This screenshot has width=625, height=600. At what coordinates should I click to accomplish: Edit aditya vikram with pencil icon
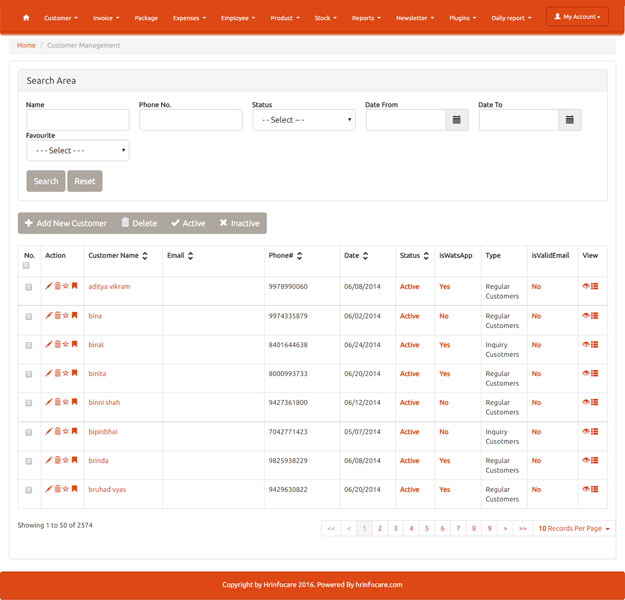[49, 286]
